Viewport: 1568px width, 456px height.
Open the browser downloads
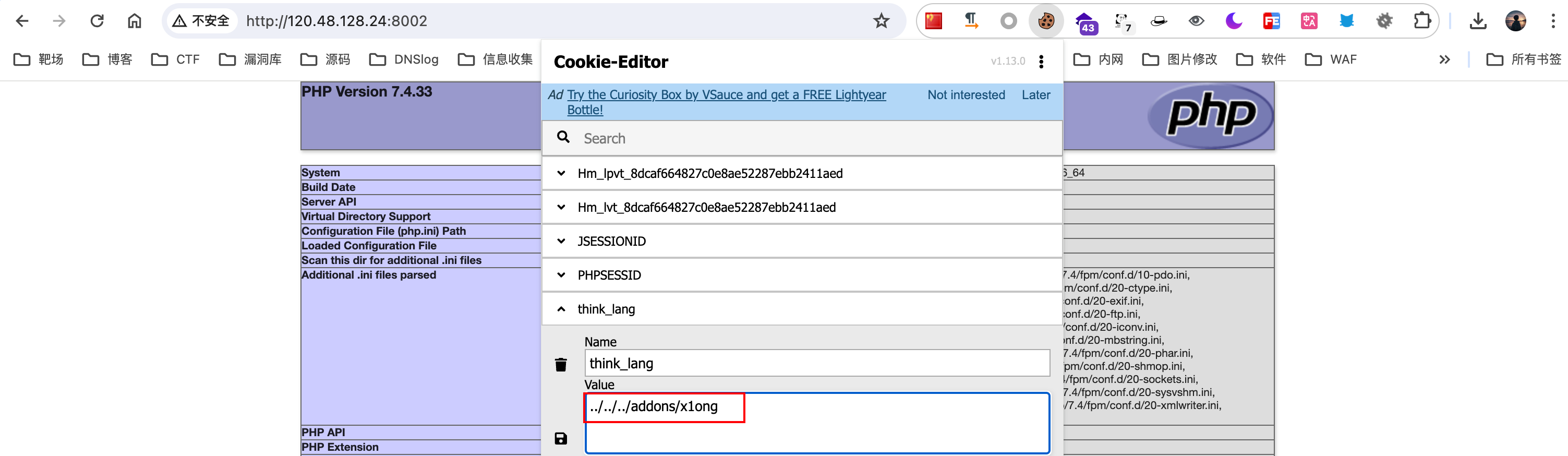[x=1478, y=21]
